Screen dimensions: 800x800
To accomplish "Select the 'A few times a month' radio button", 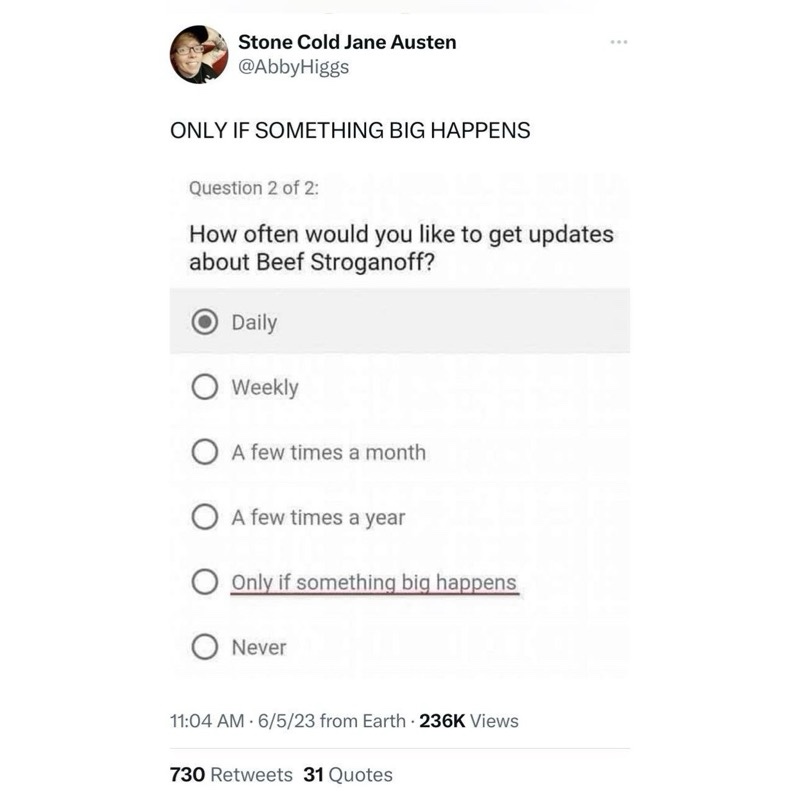I will click(x=205, y=452).
